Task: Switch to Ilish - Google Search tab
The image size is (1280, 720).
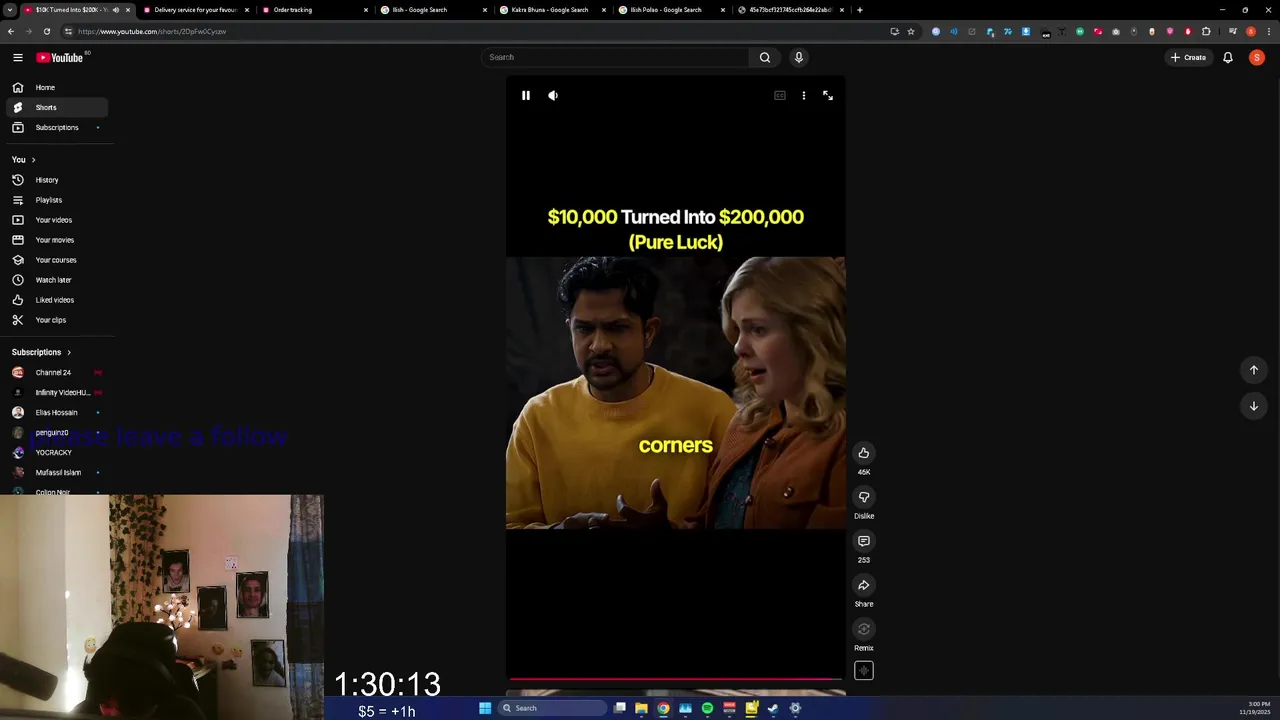Action: click(433, 10)
